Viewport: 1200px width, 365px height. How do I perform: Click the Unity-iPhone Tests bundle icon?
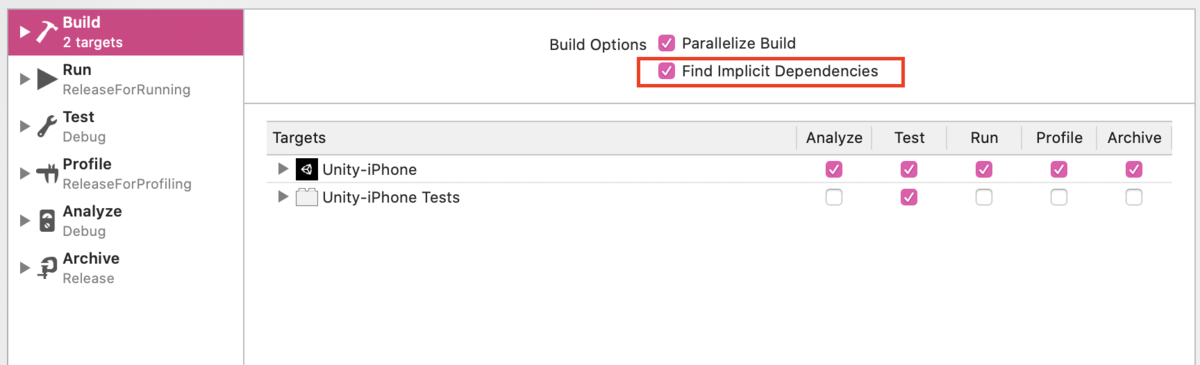pyautogui.click(x=307, y=197)
